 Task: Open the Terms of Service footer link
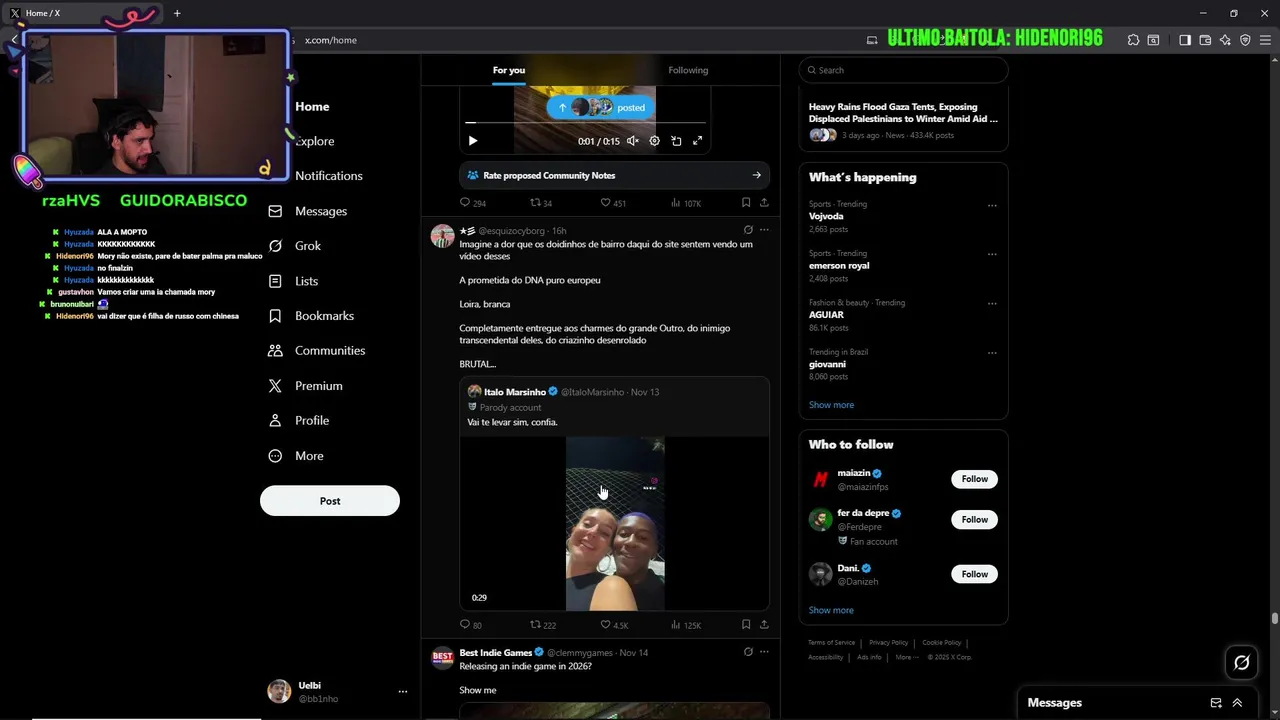(831, 643)
